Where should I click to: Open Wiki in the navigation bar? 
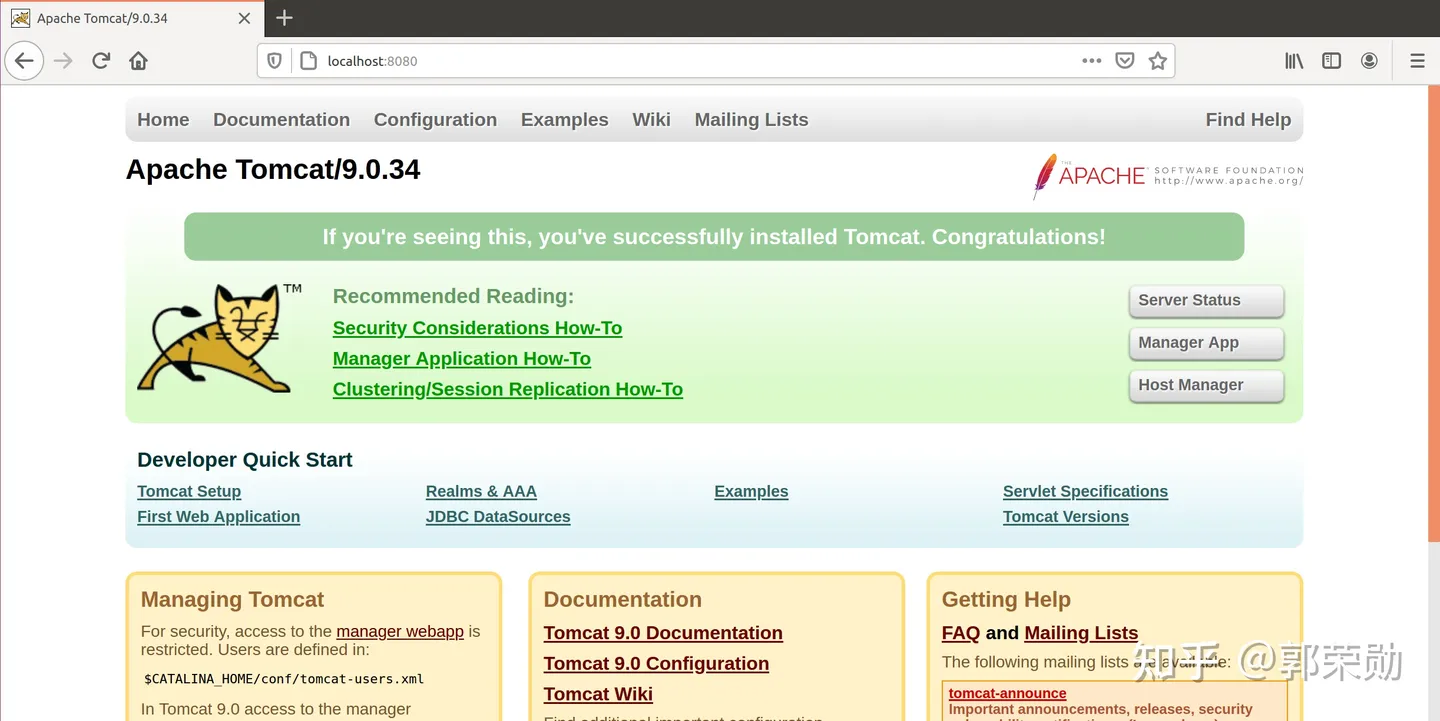(651, 120)
